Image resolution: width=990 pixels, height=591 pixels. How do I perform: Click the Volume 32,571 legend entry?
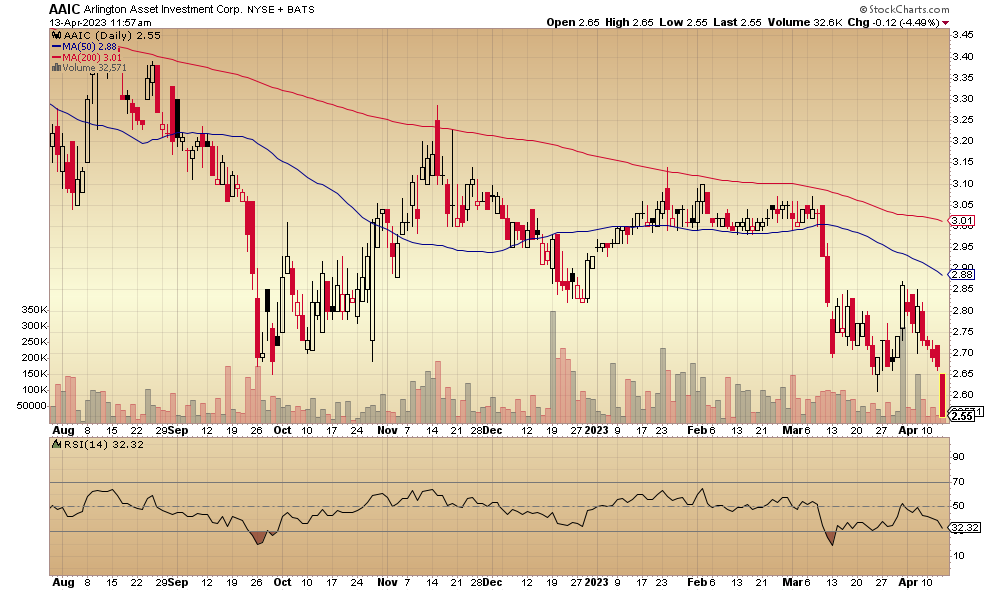click(94, 68)
